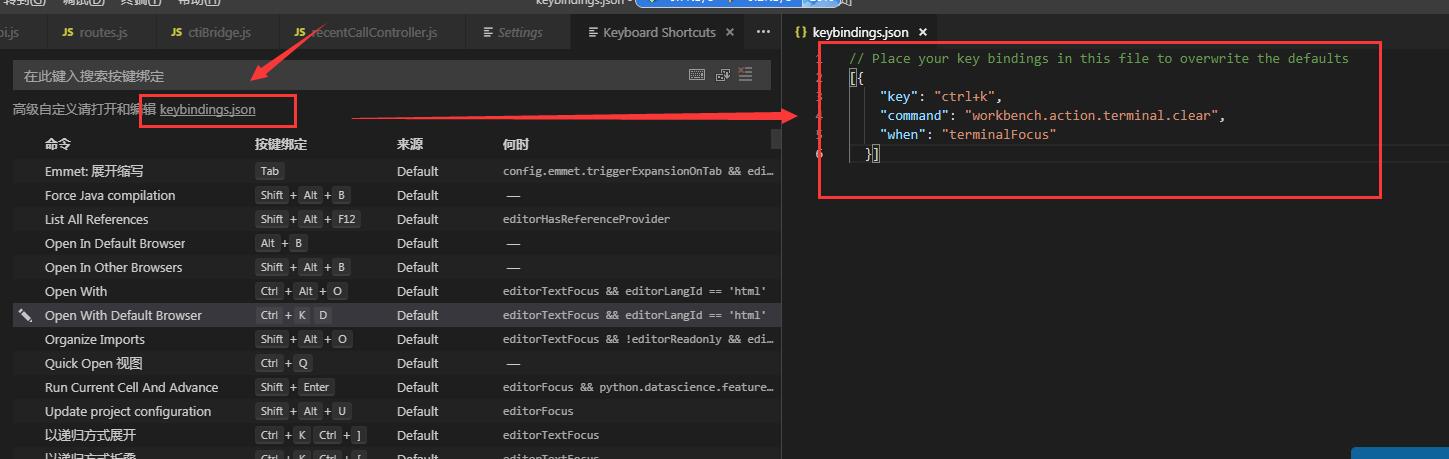This screenshot has width=1449, height=459.
Task: Click the Shift+Alt+F12 keybinding
Action: [308, 219]
